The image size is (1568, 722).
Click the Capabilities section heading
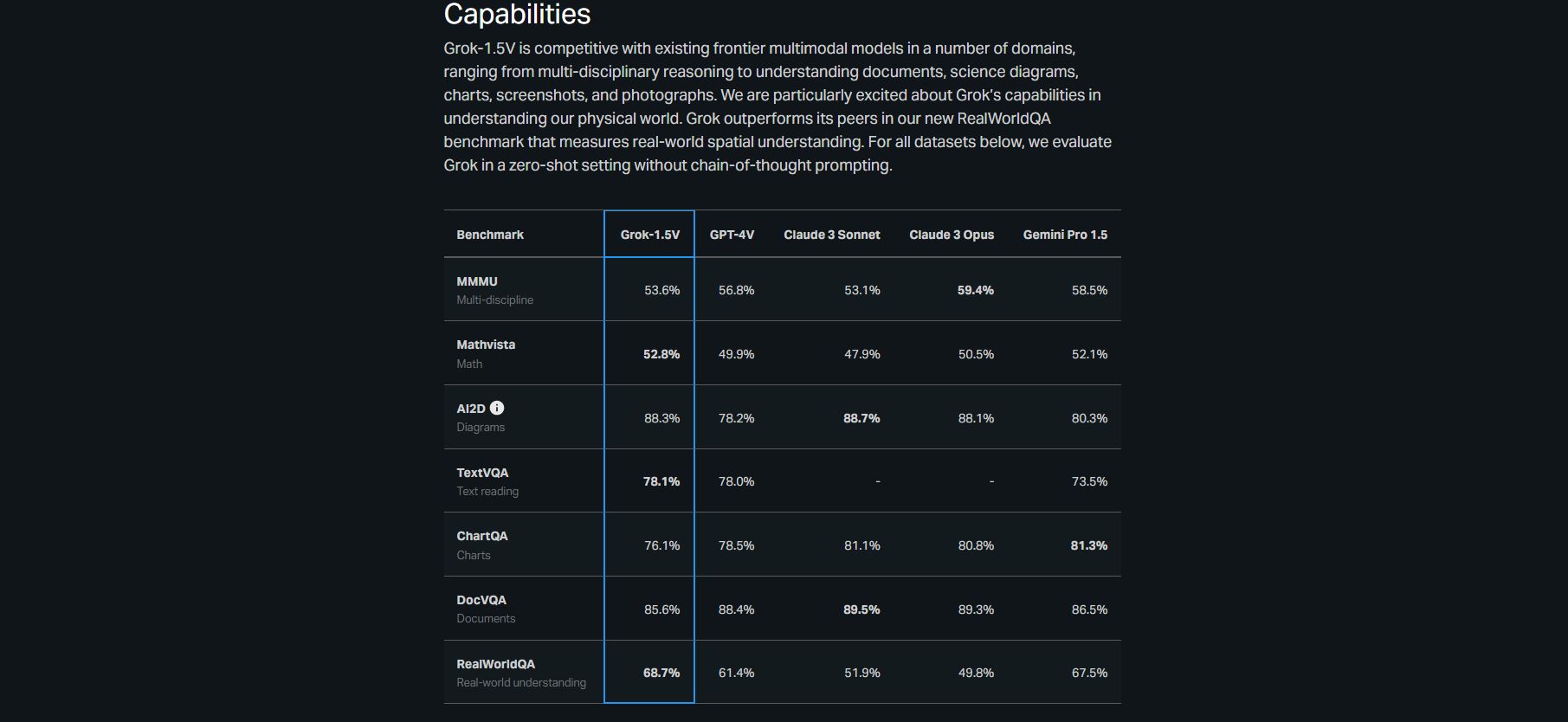coord(517,15)
